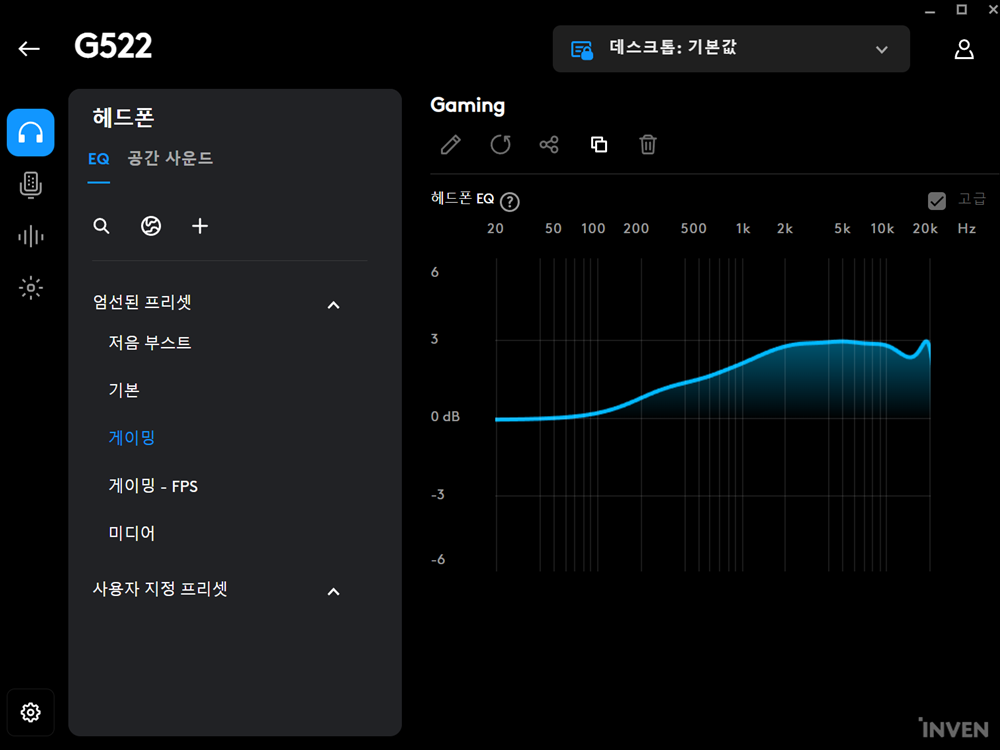This screenshot has height=750, width=1000.
Task: Click the 10k frequency label
Action: (x=882, y=228)
